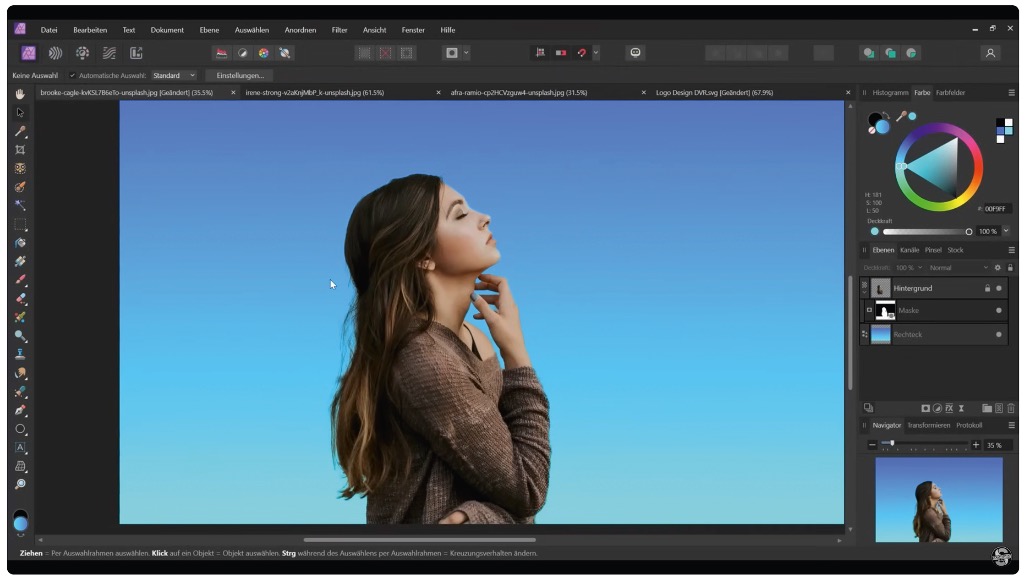Image resolution: width=1025 pixels, height=580 pixels.
Task: Switch to the Farbfelder tab
Action: [950, 93]
